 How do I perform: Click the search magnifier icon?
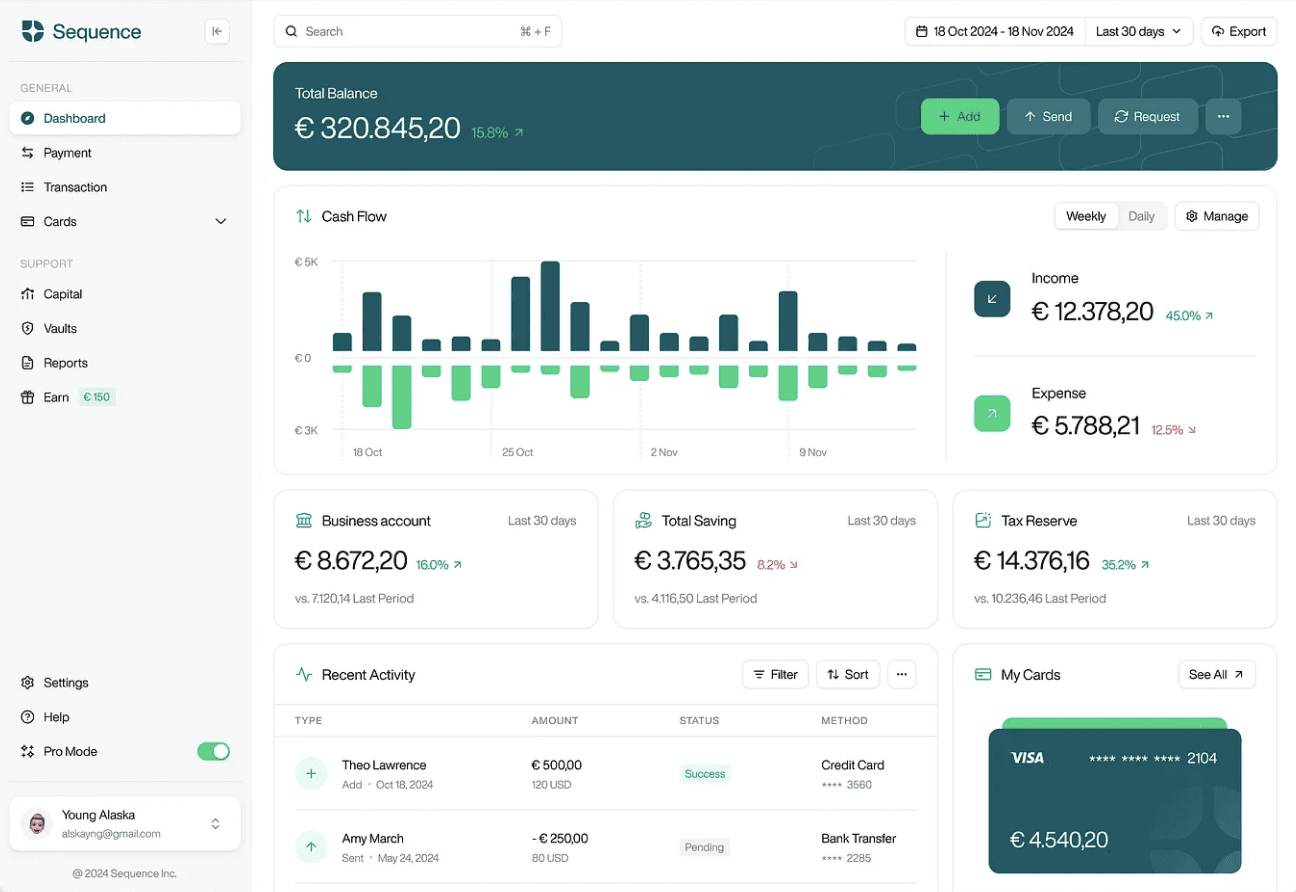(x=291, y=31)
